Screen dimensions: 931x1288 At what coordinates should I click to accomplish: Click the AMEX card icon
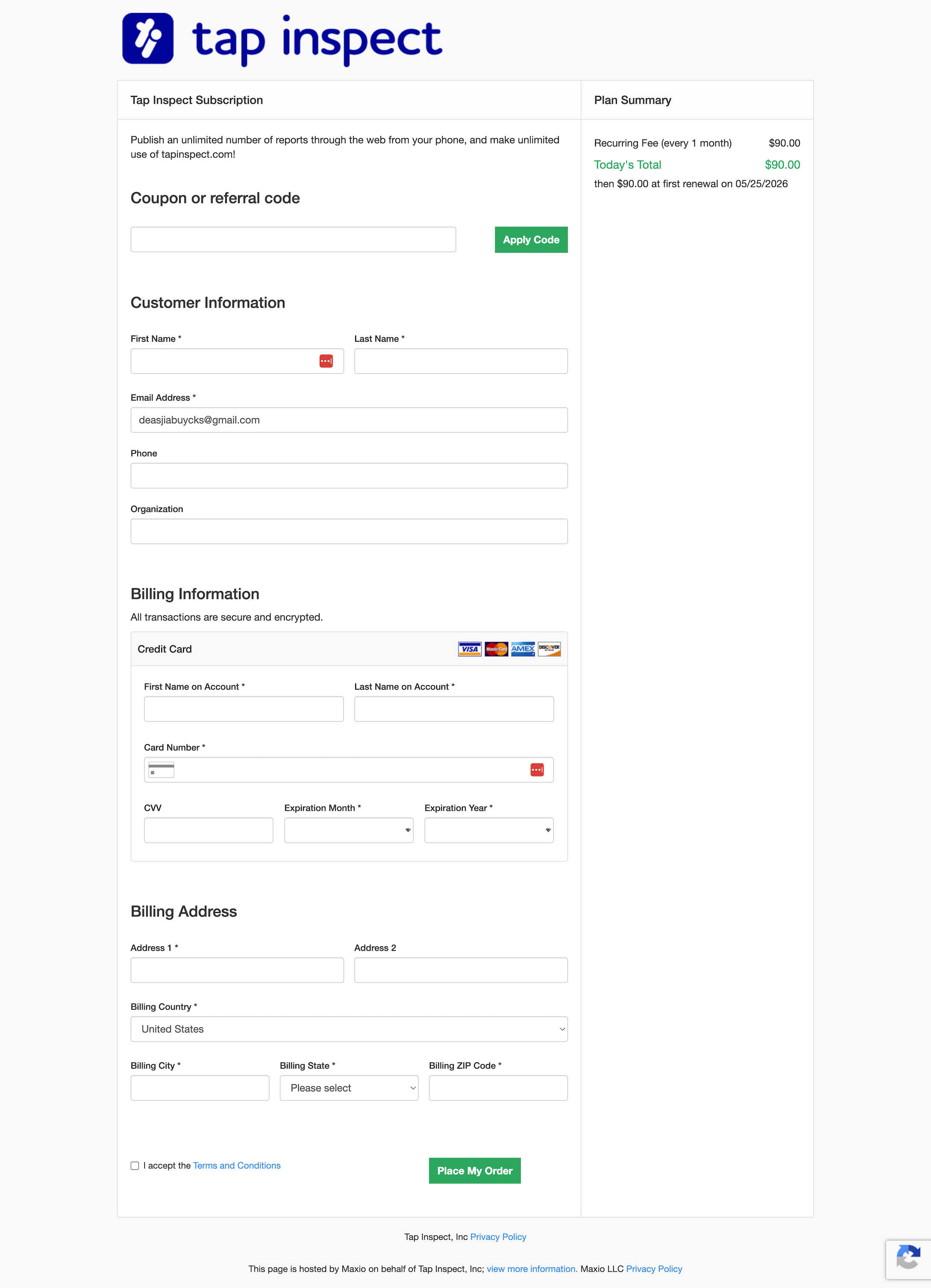[x=522, y=649]
